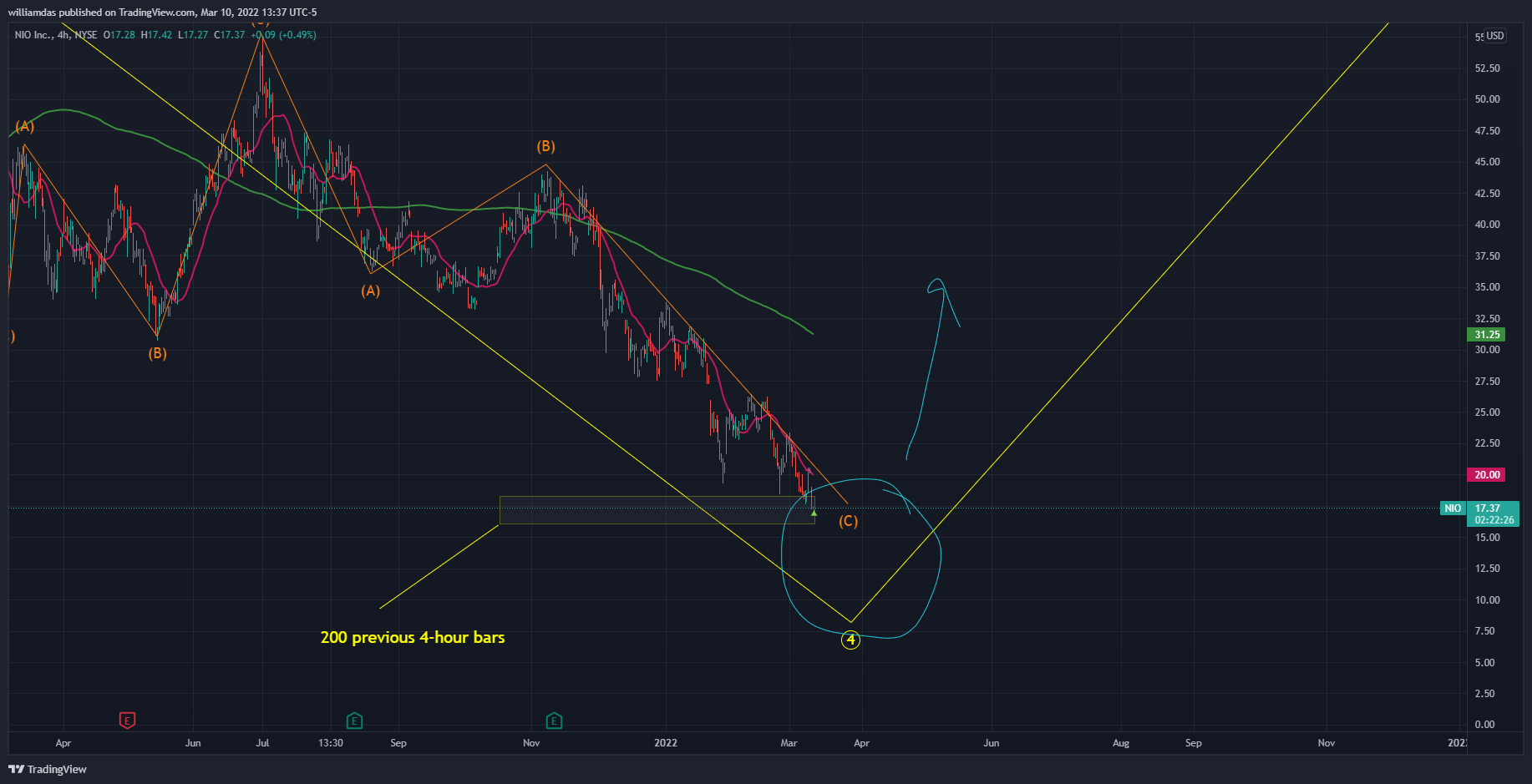Click the 0.00 price axis value
The image size is (1532, 784).
[1484, 725]
